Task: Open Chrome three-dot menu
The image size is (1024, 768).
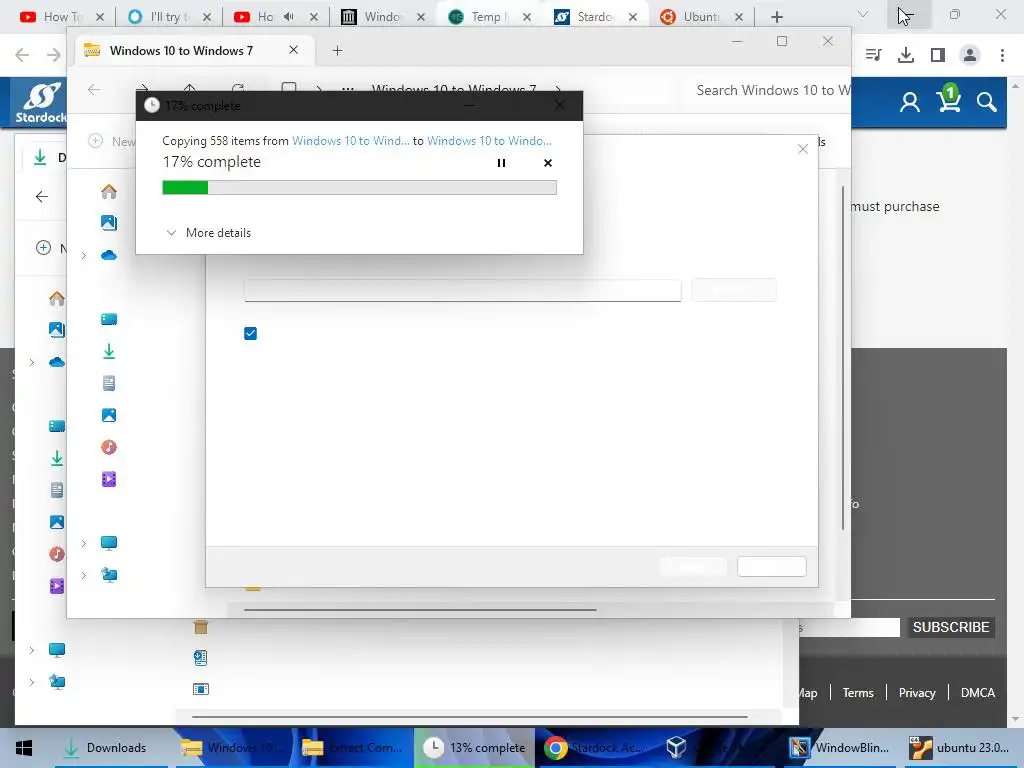Action: [1002, 55]
